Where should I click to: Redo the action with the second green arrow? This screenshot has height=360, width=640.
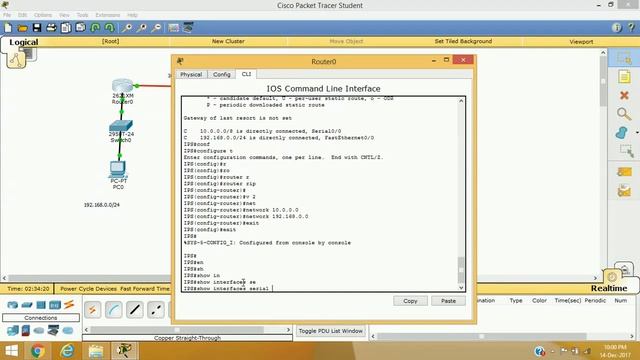pyautogui.click(x=109, y=28)
